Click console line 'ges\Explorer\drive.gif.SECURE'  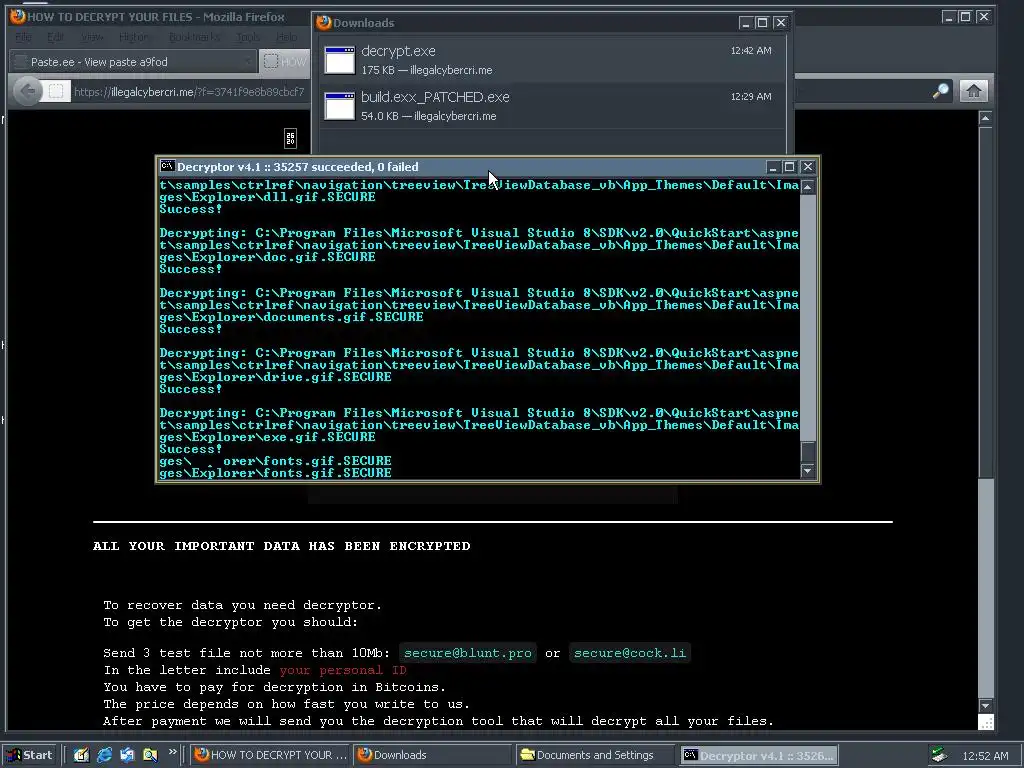275,377
